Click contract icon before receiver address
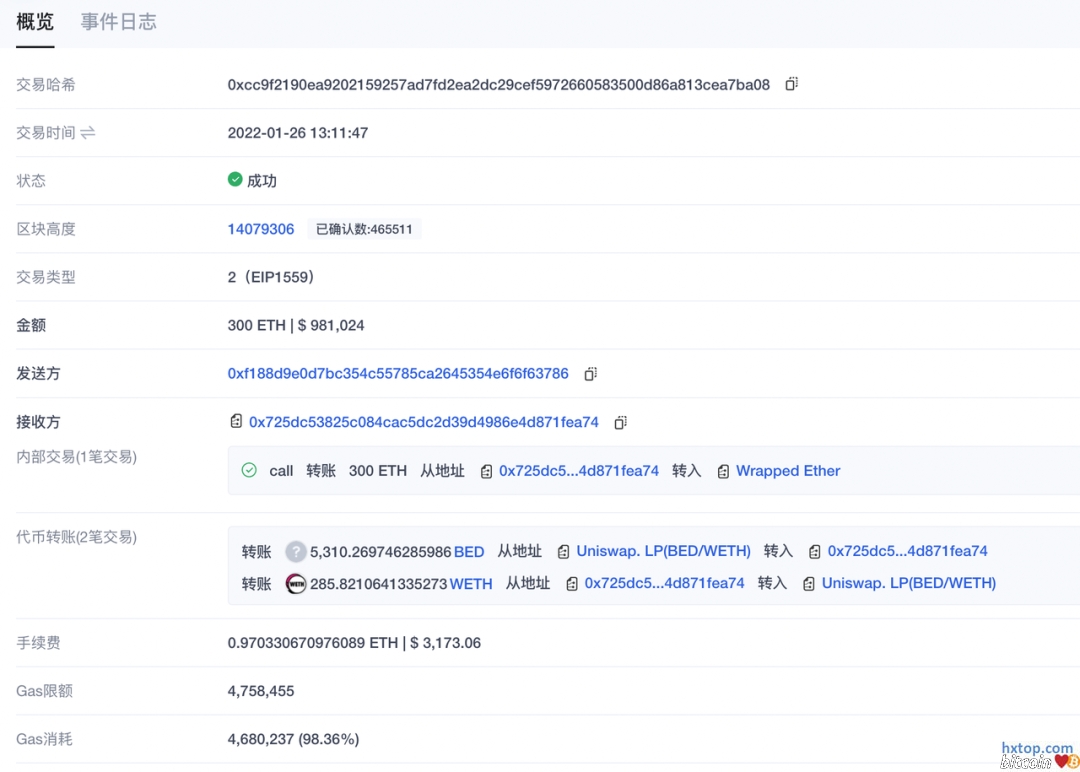 point(236,422)
